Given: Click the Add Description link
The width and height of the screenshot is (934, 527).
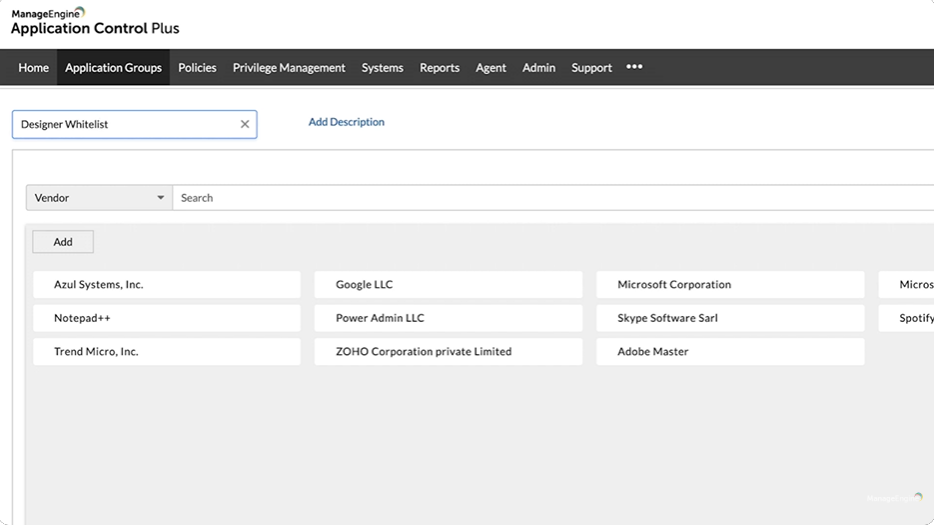Looking at the screenshot, I should pos(346,121).
